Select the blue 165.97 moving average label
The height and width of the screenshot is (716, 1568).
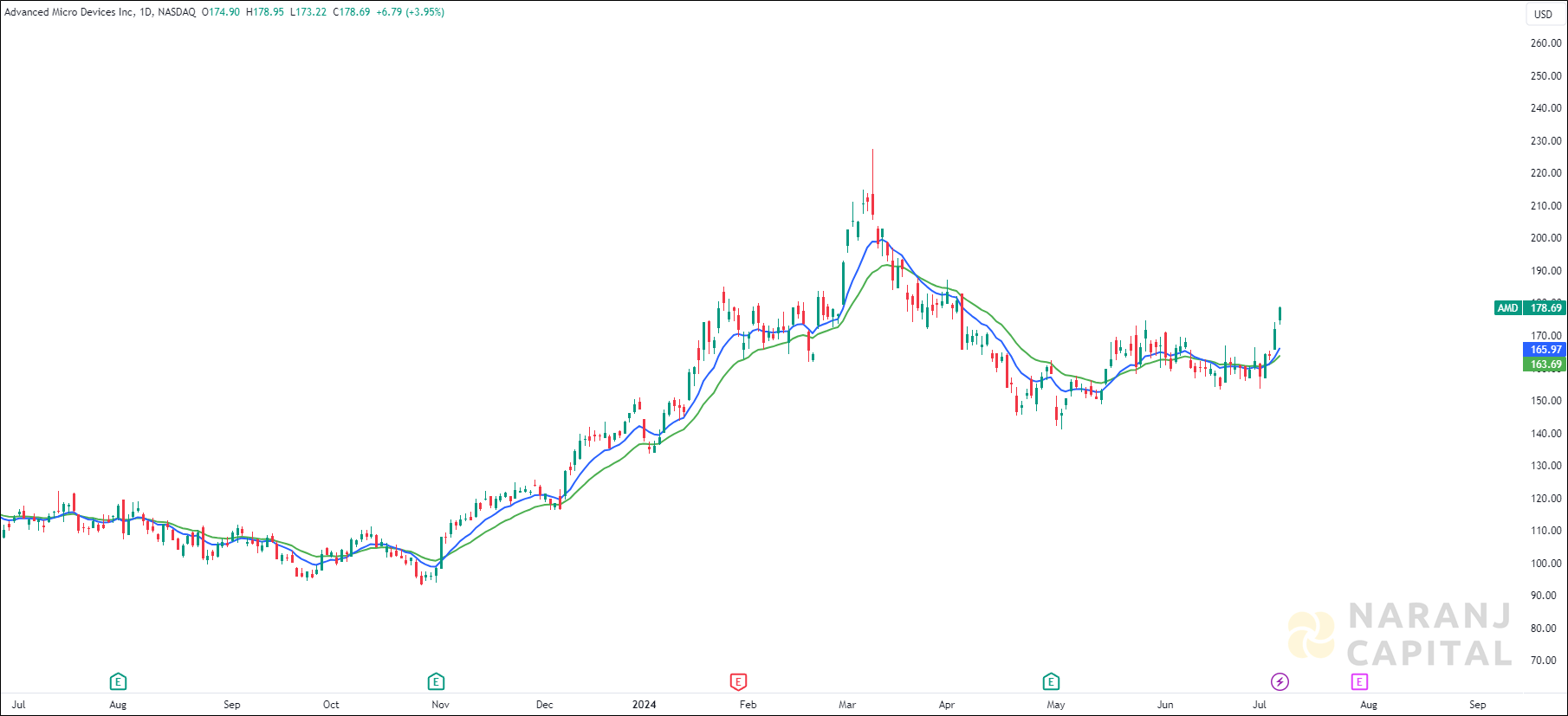pos(1545,350)
